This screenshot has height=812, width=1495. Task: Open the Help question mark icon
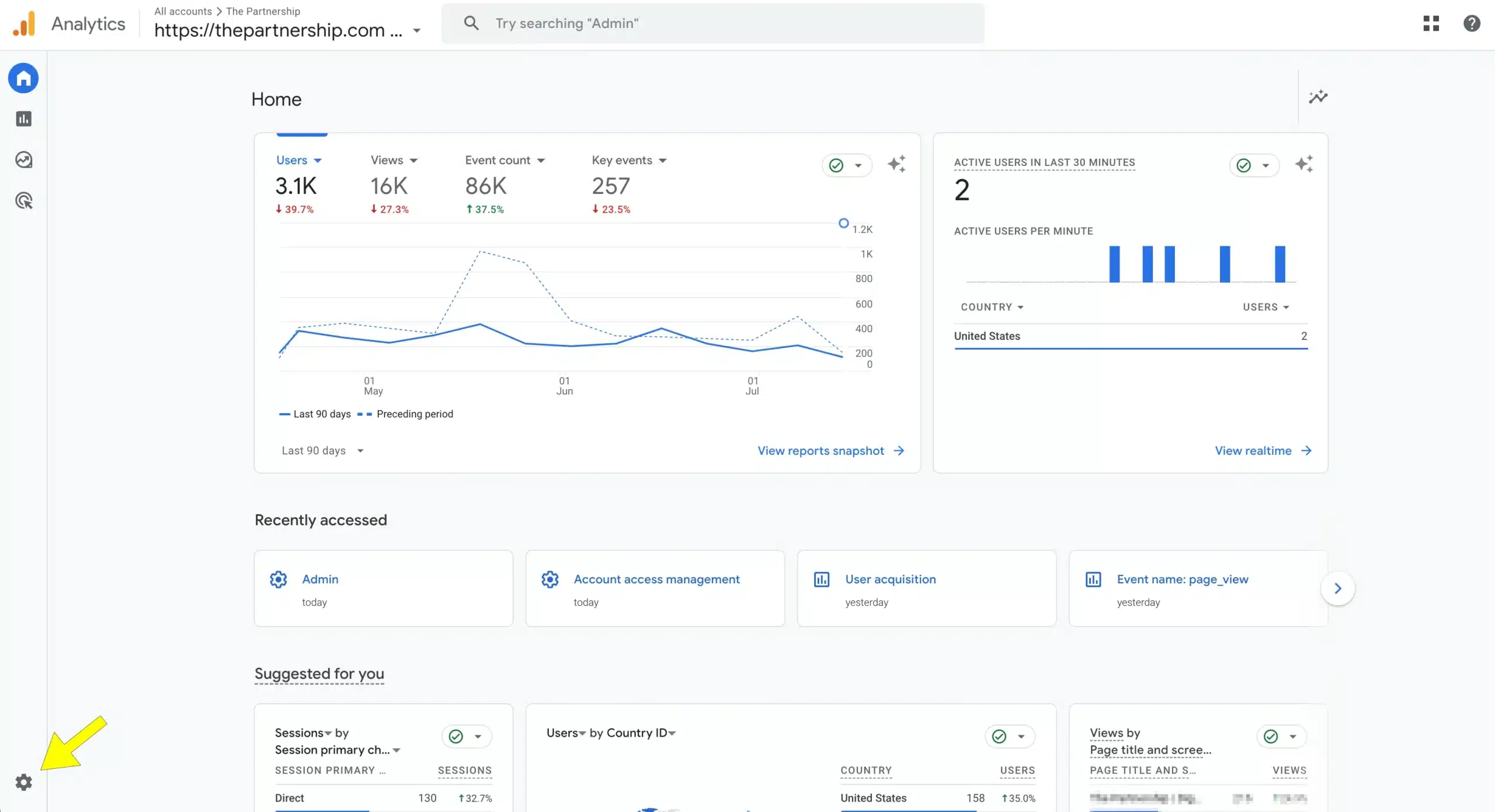click(x=1472, y=23)
